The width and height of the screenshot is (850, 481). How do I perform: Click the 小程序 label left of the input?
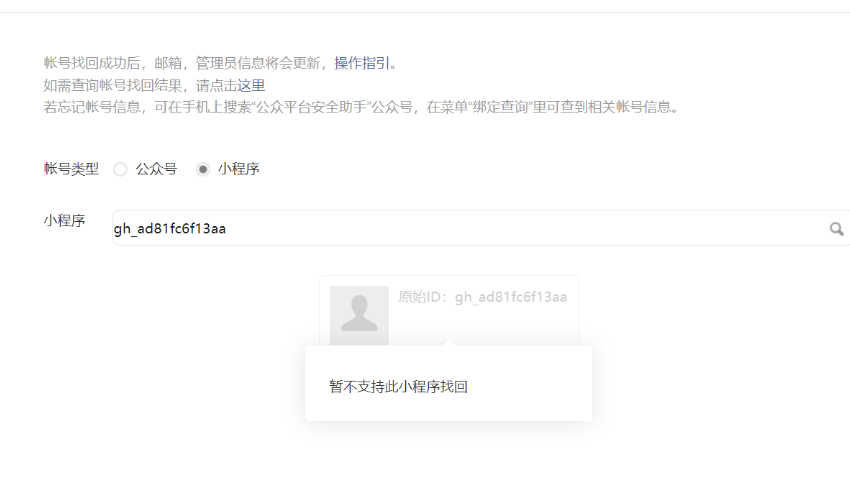tap(65, 221)
